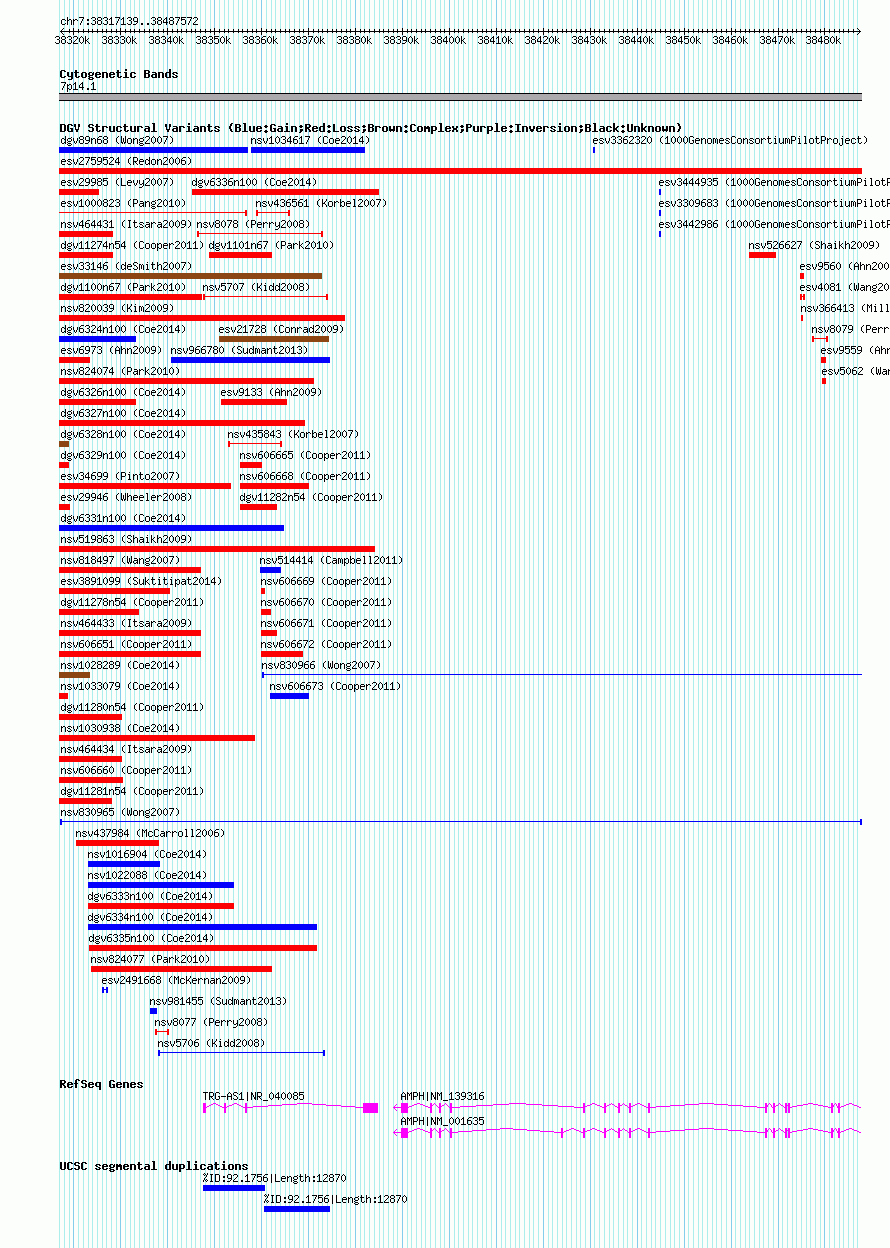890x1248 pixels.
Task: Click the 38320k ruler tick label
Action: [73, 40]
